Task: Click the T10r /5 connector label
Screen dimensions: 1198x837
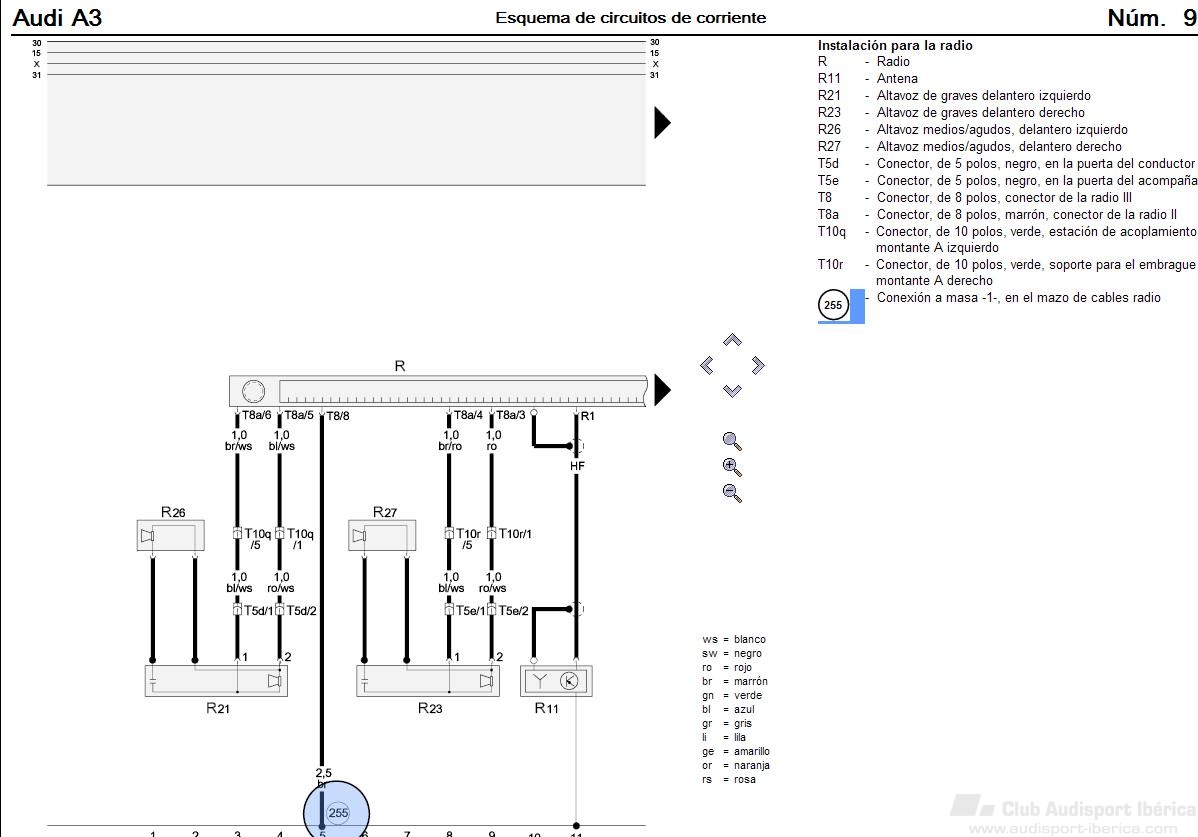Action: [468, 539]
